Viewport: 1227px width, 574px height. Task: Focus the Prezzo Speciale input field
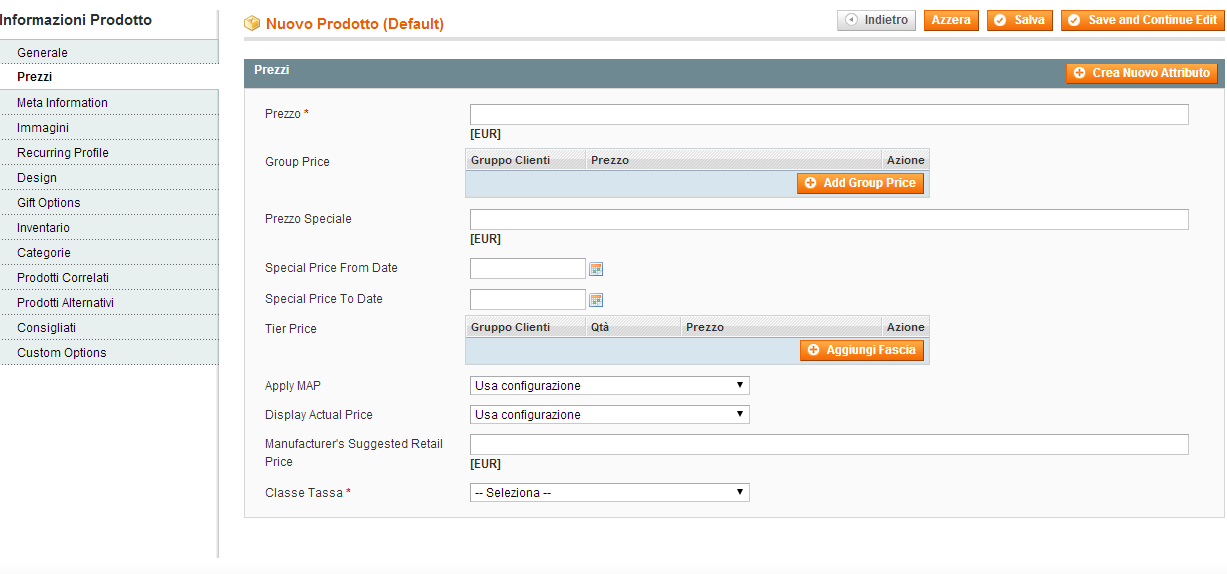[828, 219]
